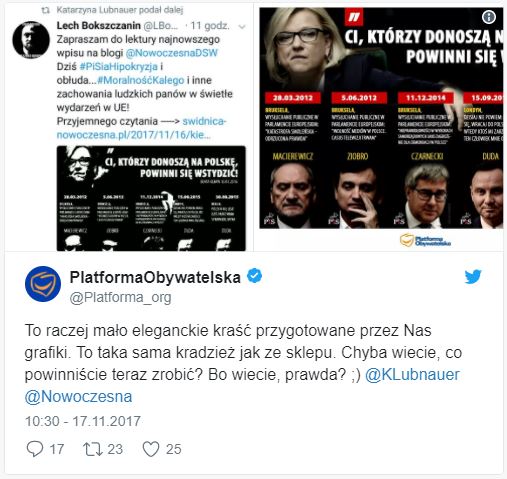Visit the @NowoczesnaDSW mention
This screenshot has width=507, height=479.
(171, 53)
